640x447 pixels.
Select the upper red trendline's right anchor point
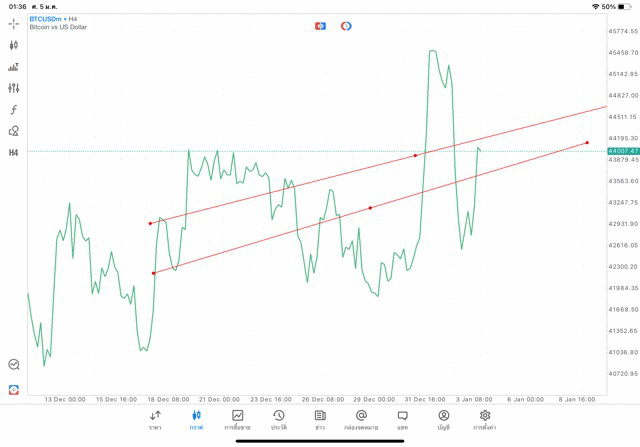415,155
